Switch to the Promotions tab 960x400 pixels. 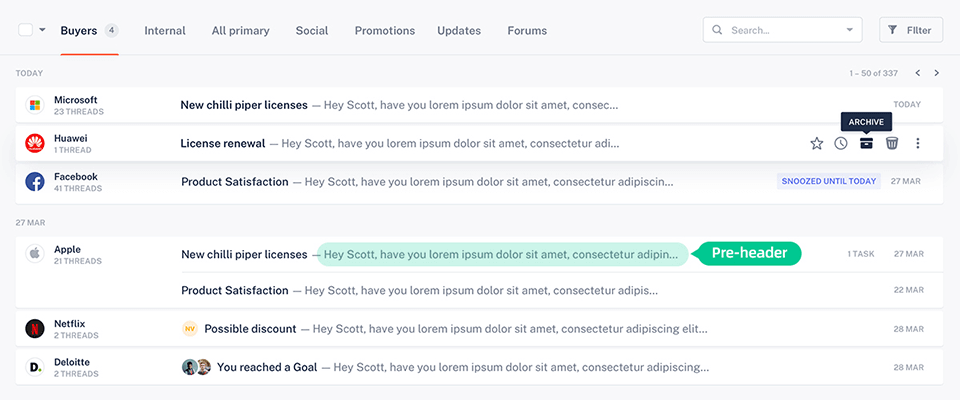tap(384, 31)
